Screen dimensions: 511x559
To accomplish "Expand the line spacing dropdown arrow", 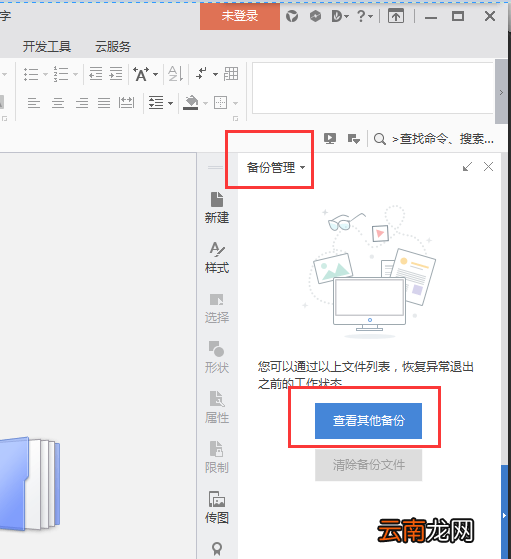I will tap(170, 103).
